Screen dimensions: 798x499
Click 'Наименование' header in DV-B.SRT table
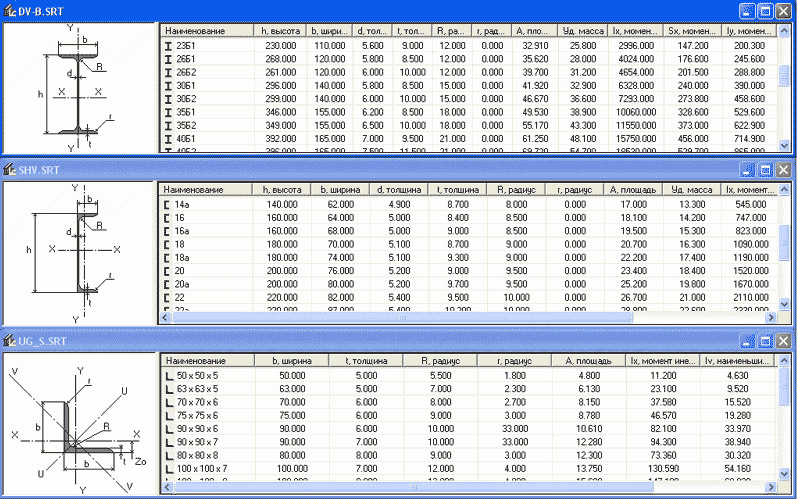(204, 32)
